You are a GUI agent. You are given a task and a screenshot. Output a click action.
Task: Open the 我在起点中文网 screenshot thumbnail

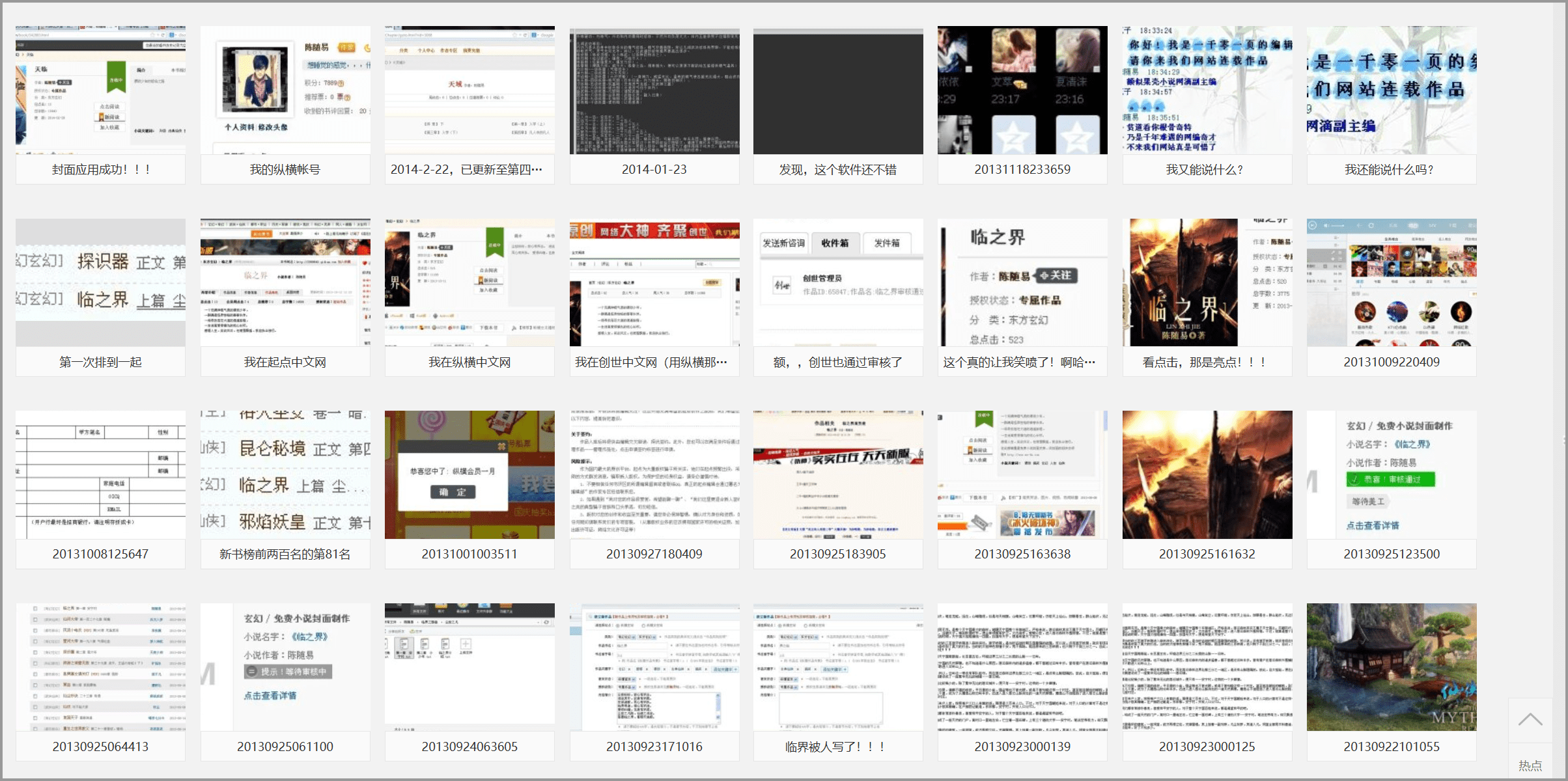(285, 282)
